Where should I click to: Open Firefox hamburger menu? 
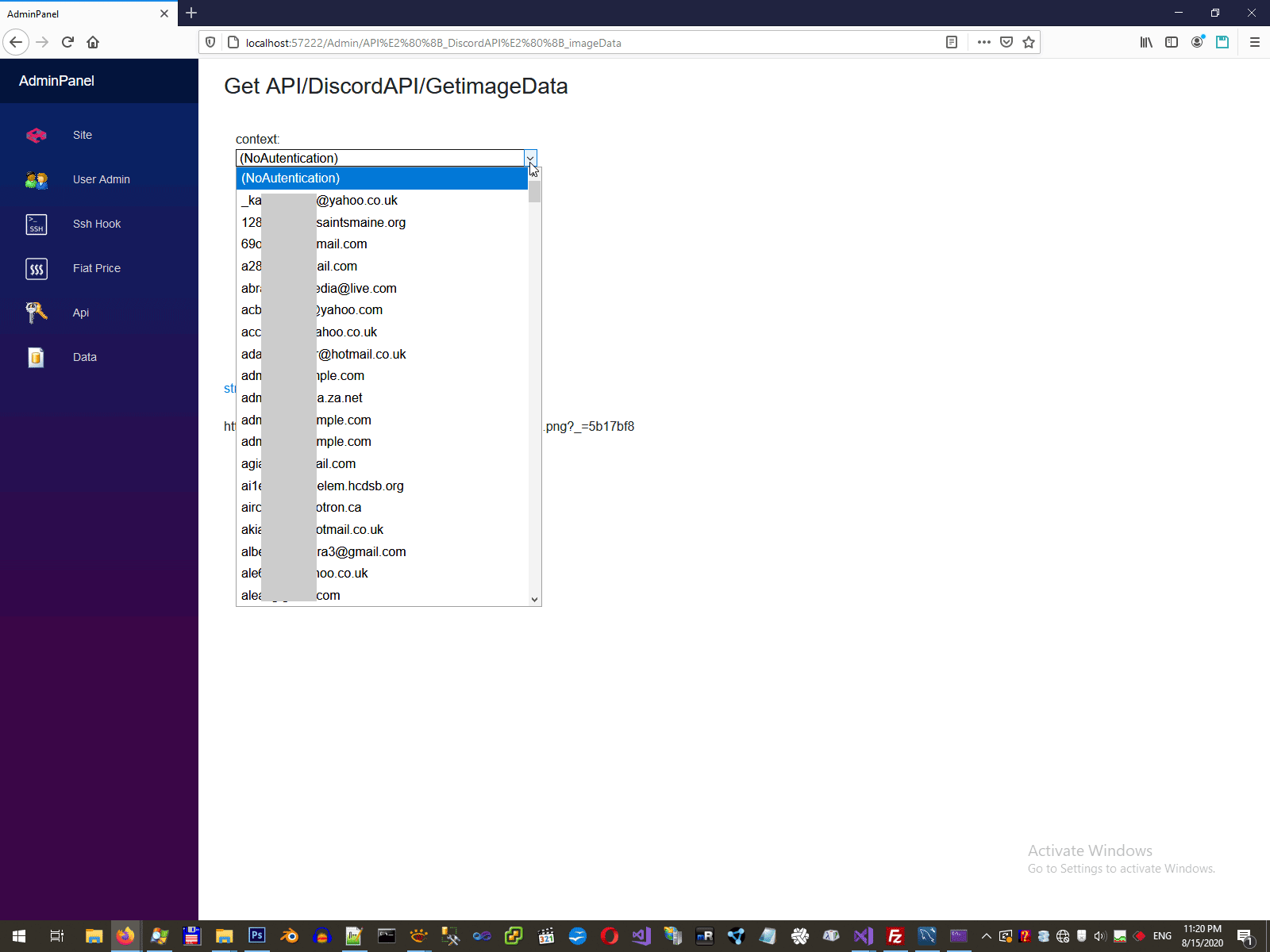point(1255,42)
